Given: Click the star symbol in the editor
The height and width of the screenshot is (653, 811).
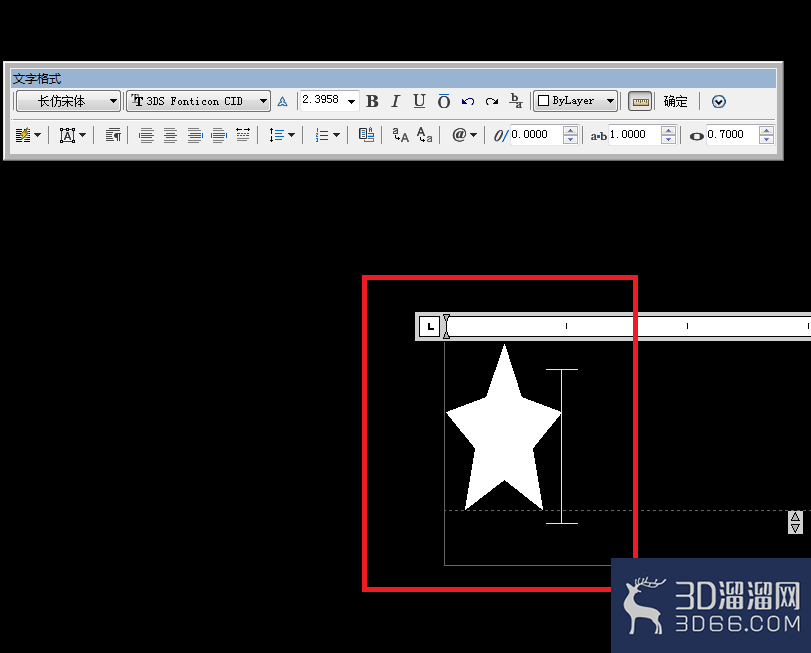Looking at the screenshot, I should click(x=504, y=428).
